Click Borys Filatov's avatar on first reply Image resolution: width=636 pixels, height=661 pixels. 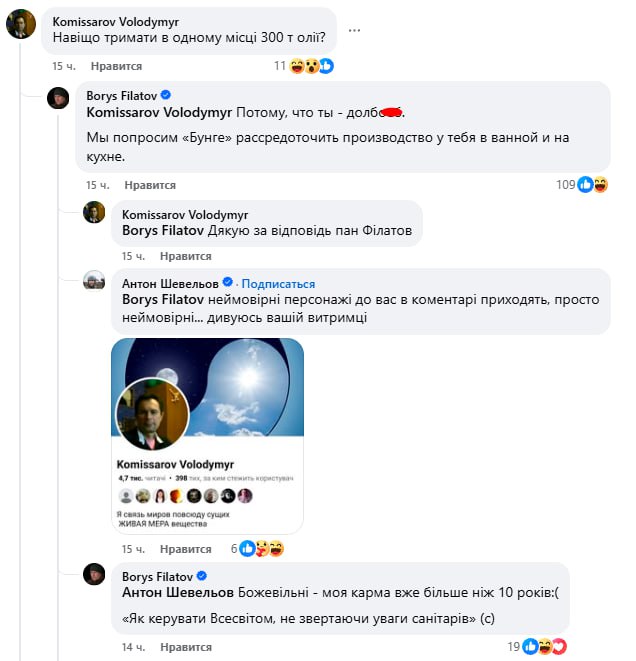[60, 98]
